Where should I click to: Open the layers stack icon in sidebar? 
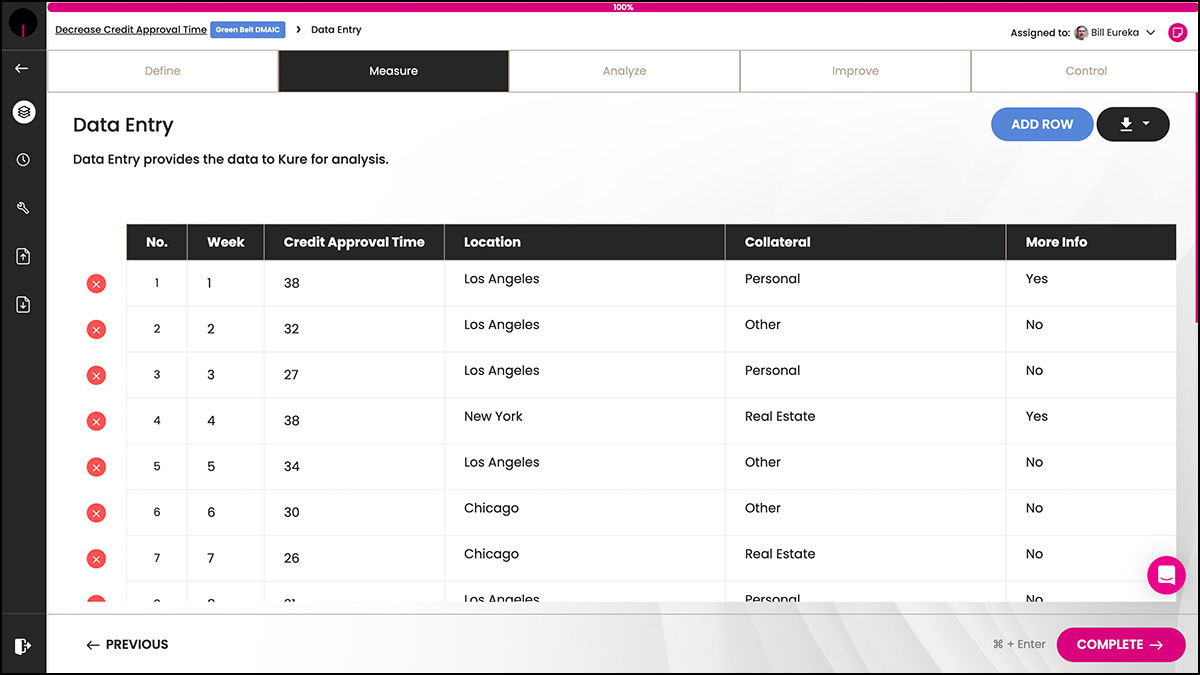click(x=23, y=112)
